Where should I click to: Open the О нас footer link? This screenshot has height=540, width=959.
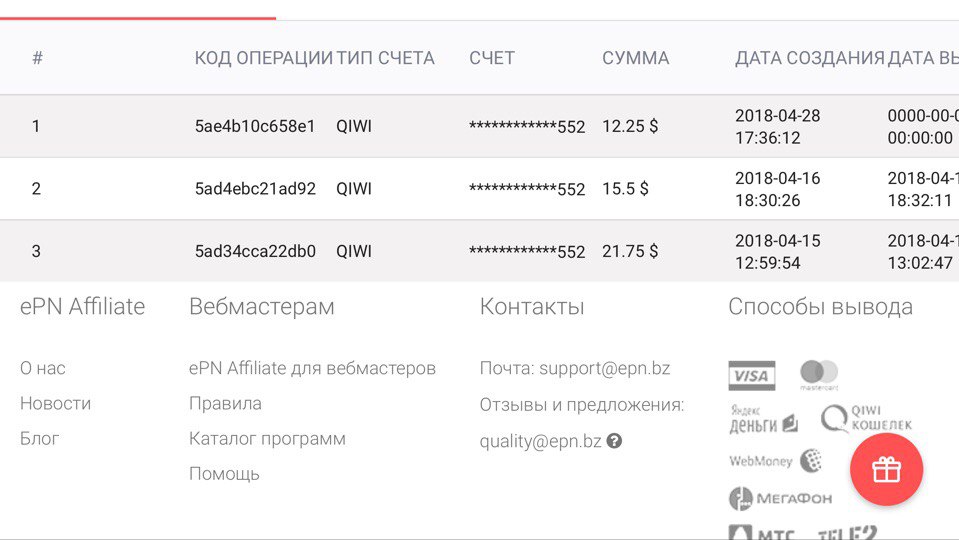point(43,368)
